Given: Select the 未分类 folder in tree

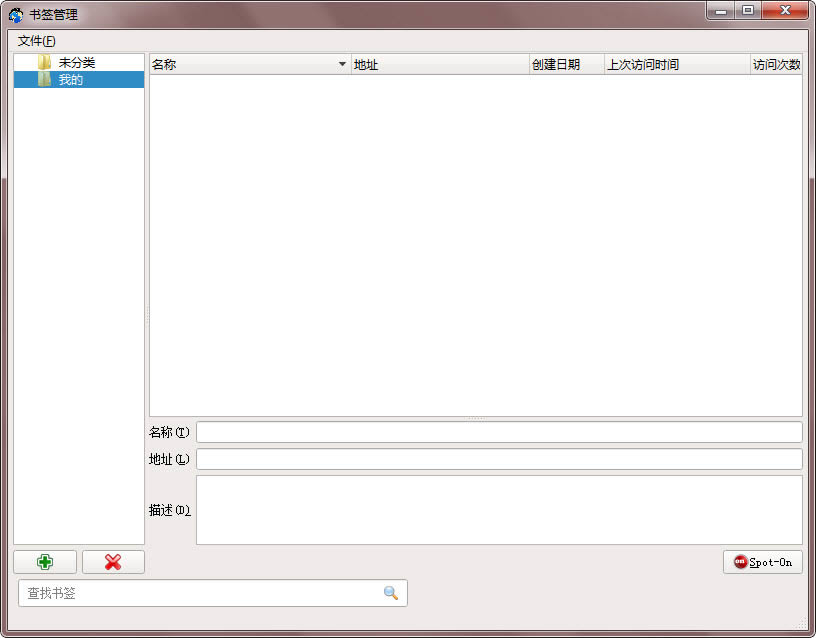Looking at the screenshot, I should [79, 62].
